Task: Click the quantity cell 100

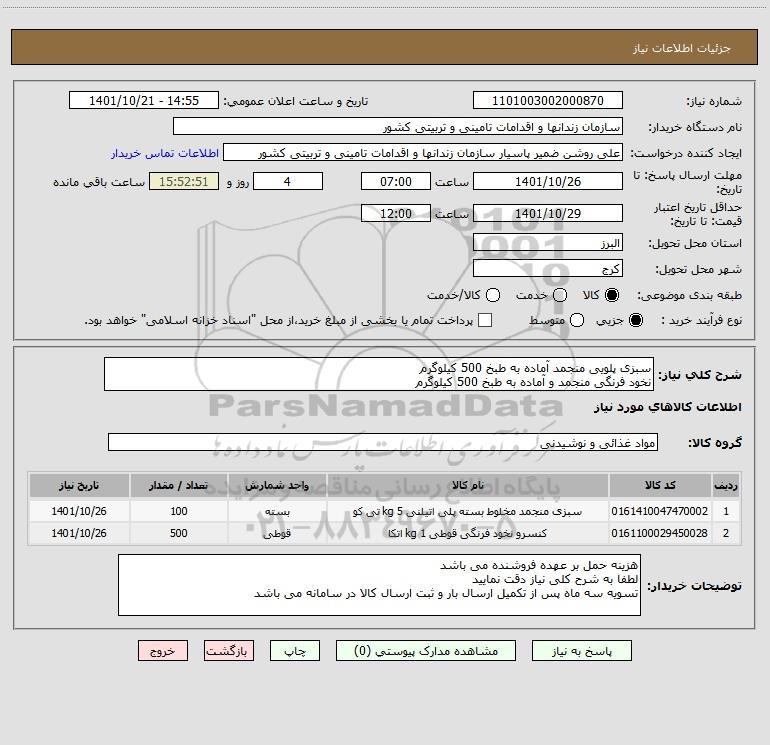Action: 179,511
